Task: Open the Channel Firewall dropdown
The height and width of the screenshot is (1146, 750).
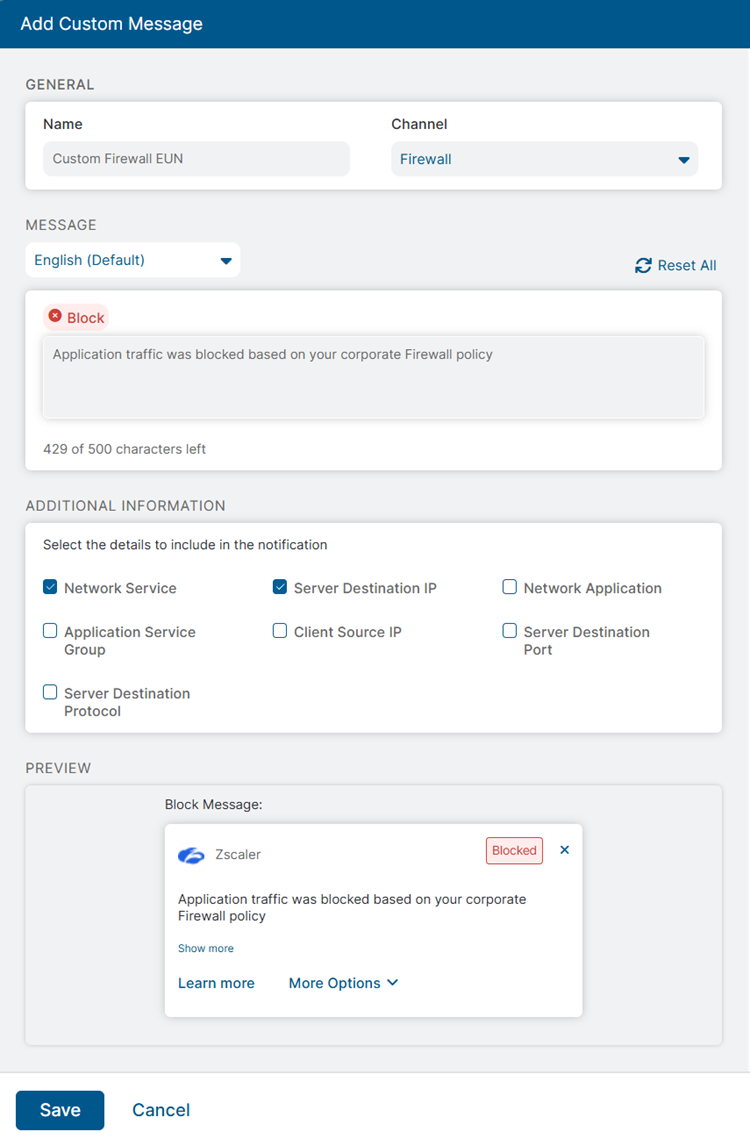Action: pyautogui.click(x=544, y=159)
